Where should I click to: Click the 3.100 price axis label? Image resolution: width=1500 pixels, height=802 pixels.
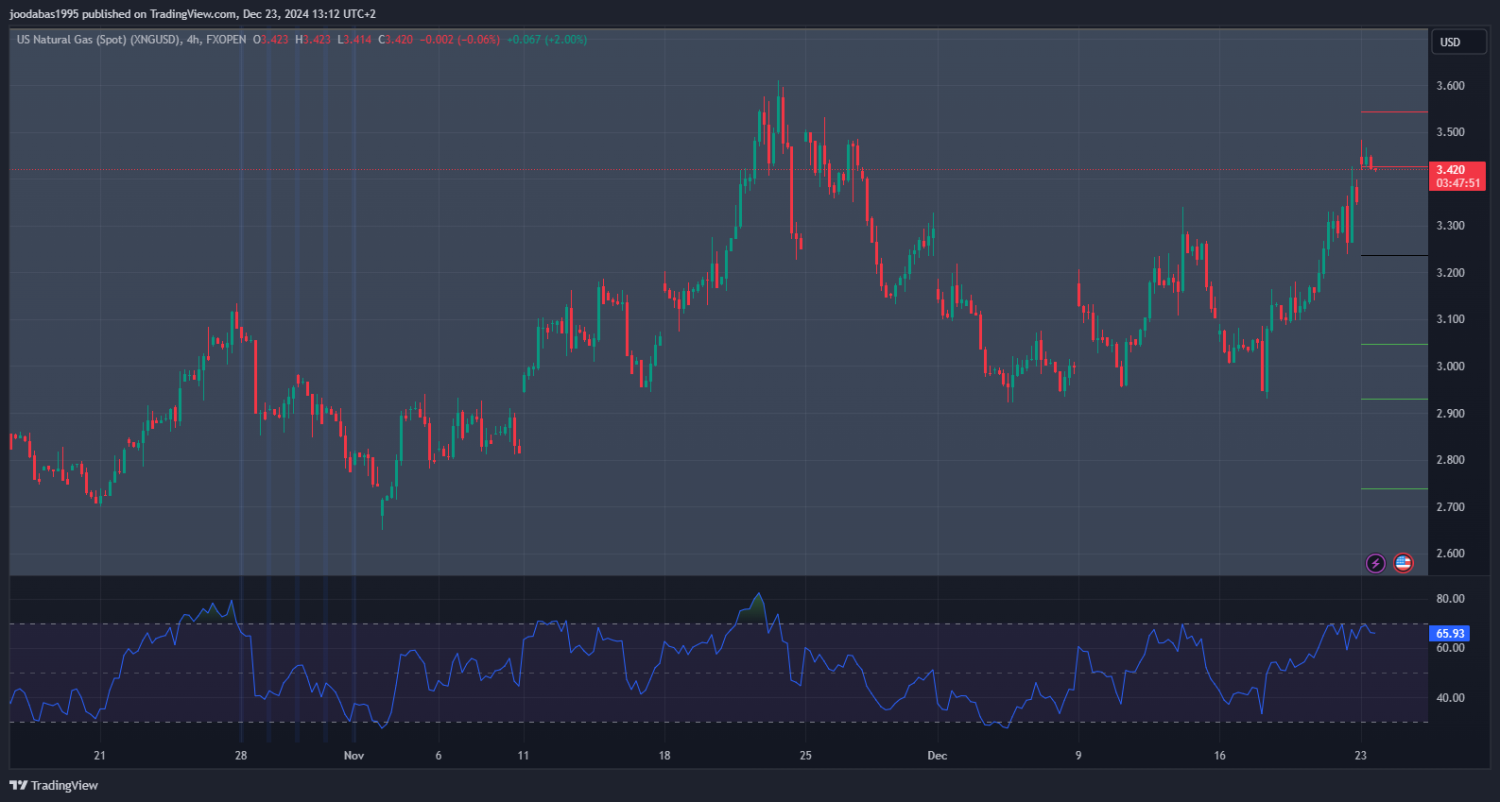1450,320
